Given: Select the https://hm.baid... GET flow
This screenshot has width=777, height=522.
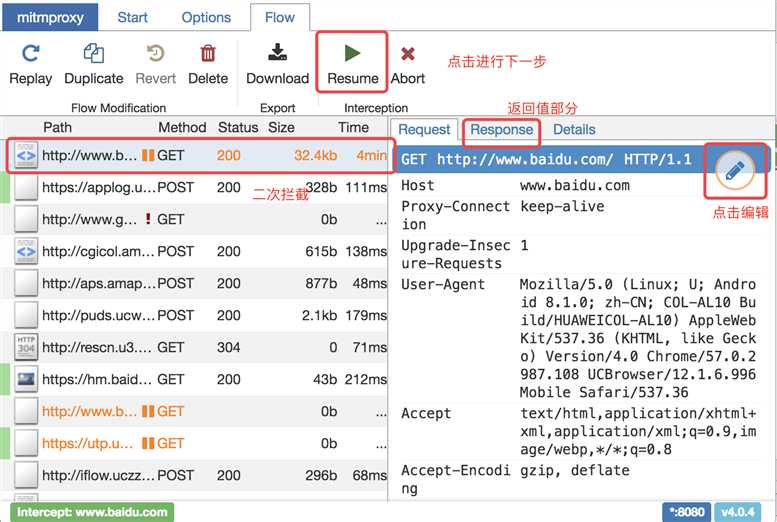Looking at the screenshot, I should pos(194,379).
